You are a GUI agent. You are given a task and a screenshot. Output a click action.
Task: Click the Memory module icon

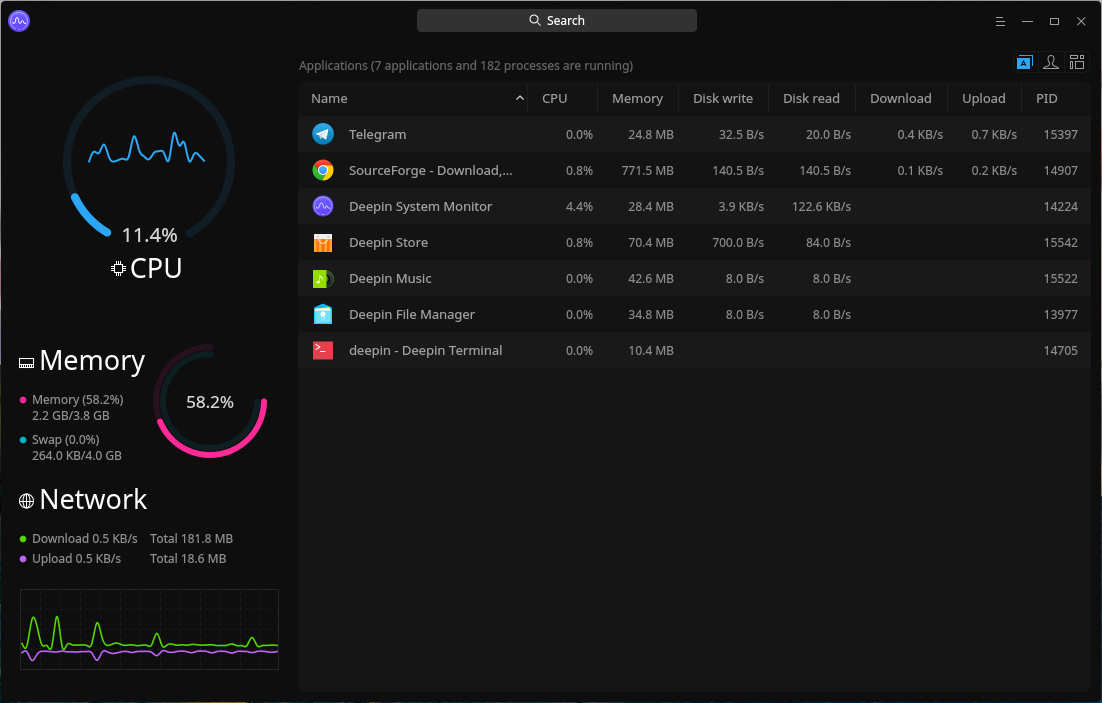[x=26, y=363]
